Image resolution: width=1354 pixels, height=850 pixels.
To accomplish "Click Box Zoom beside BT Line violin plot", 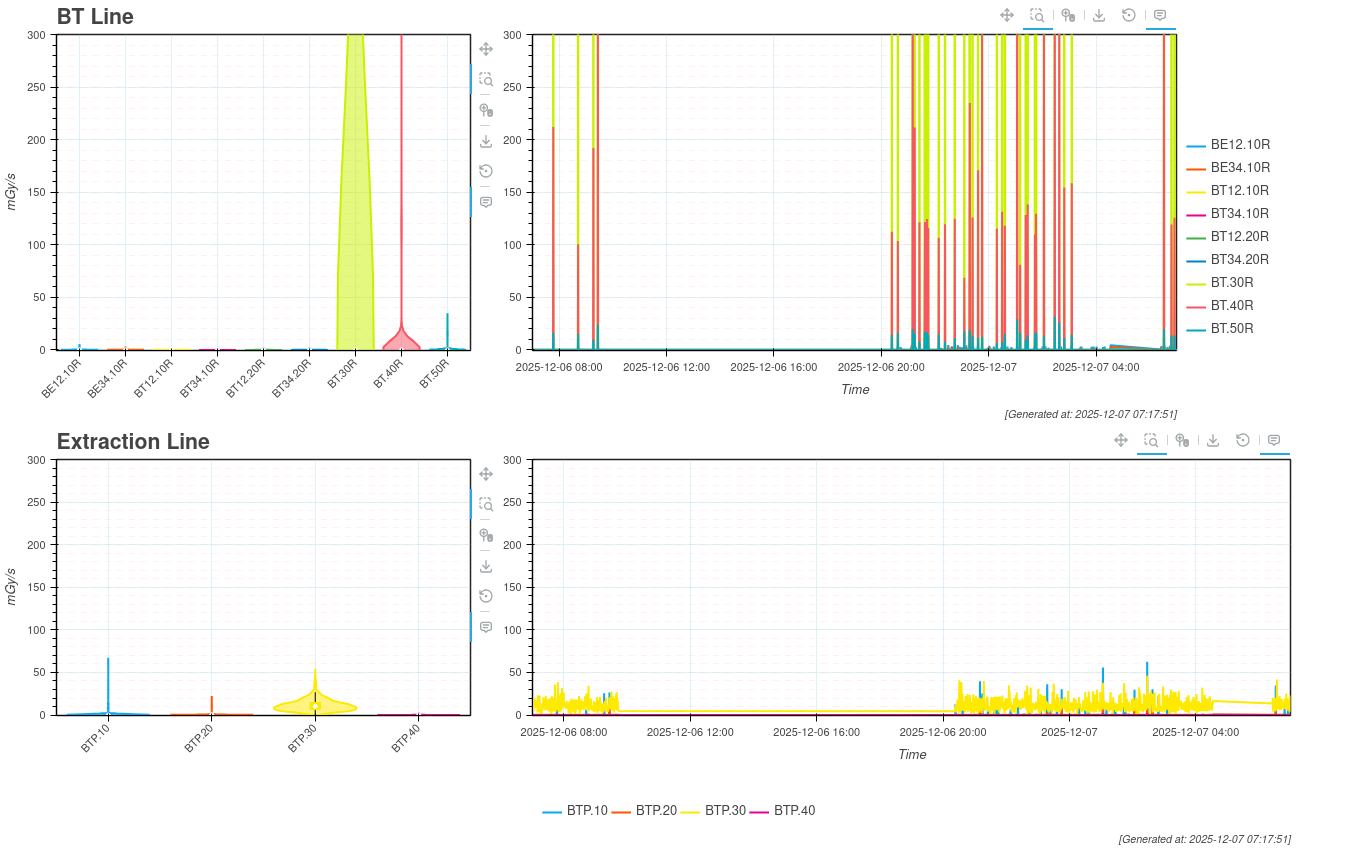I will point(486,79).
